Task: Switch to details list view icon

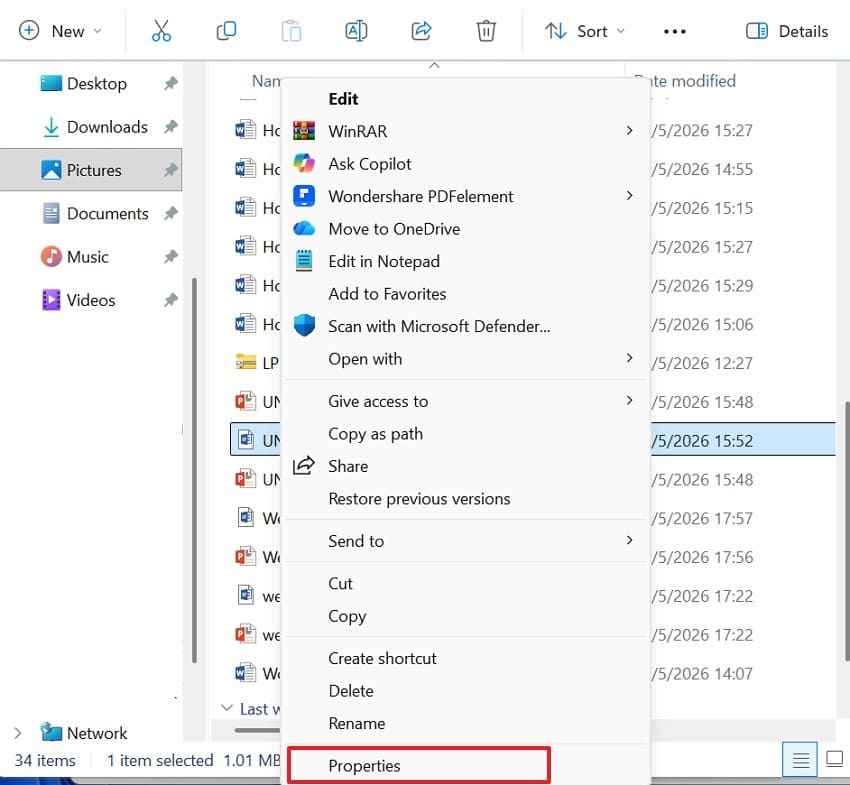Action: pyautogui.click(x=800, y=760)
